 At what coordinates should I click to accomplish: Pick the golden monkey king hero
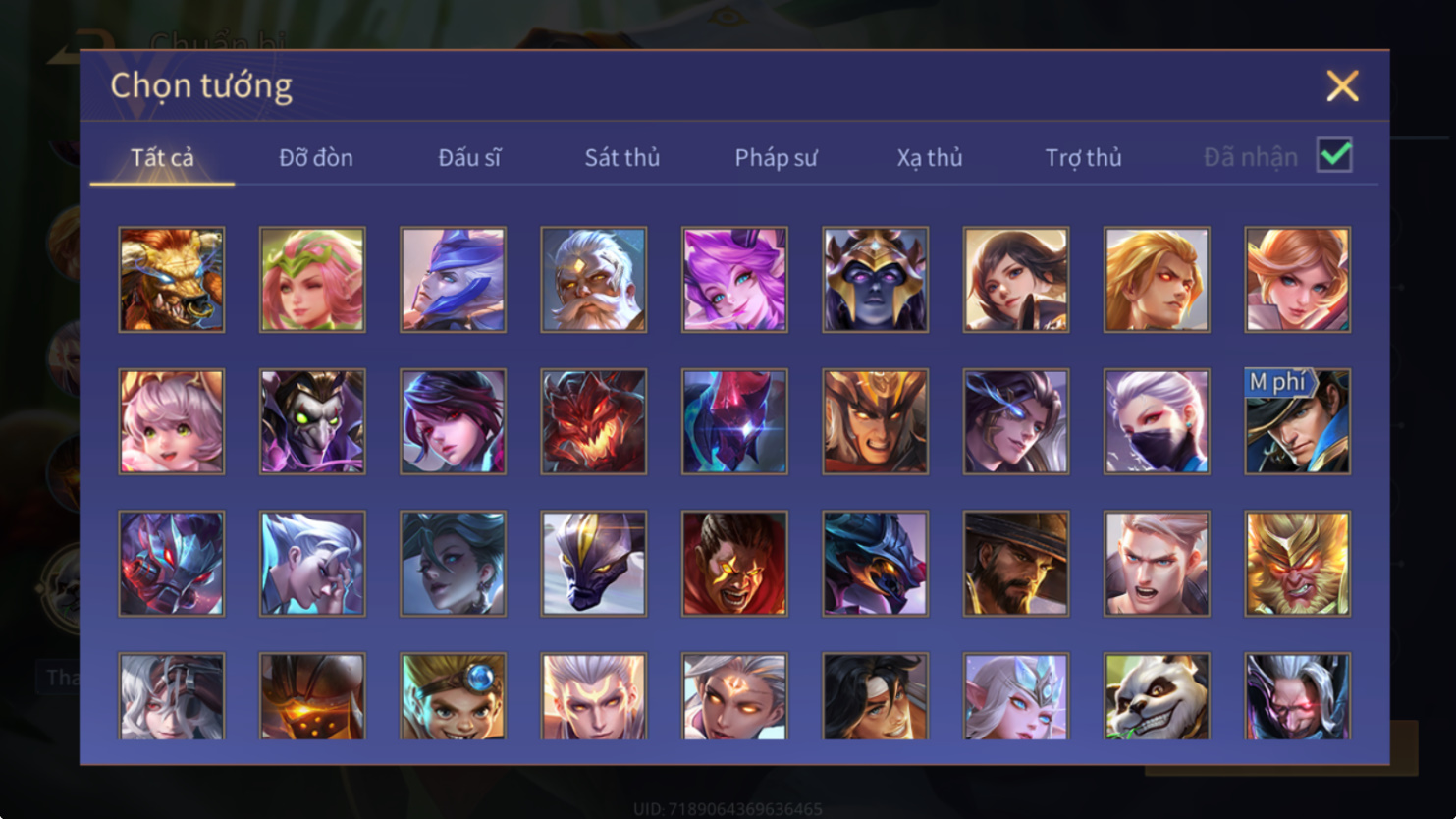click(1298, 564)
